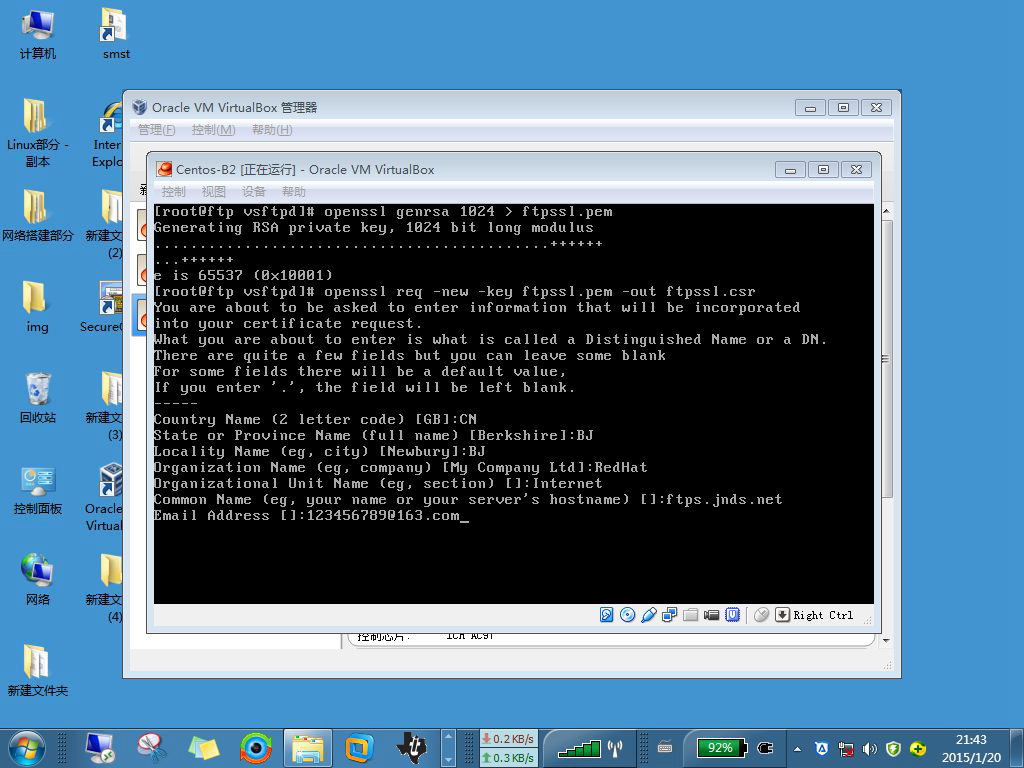Maximize the VirtualBox manager window

(x=843, y=108)
